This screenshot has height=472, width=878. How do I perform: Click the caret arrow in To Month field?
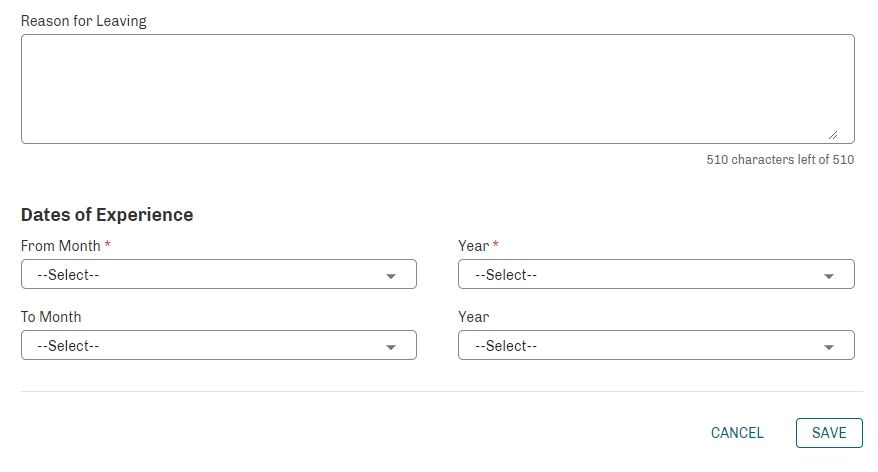point(391,347)
